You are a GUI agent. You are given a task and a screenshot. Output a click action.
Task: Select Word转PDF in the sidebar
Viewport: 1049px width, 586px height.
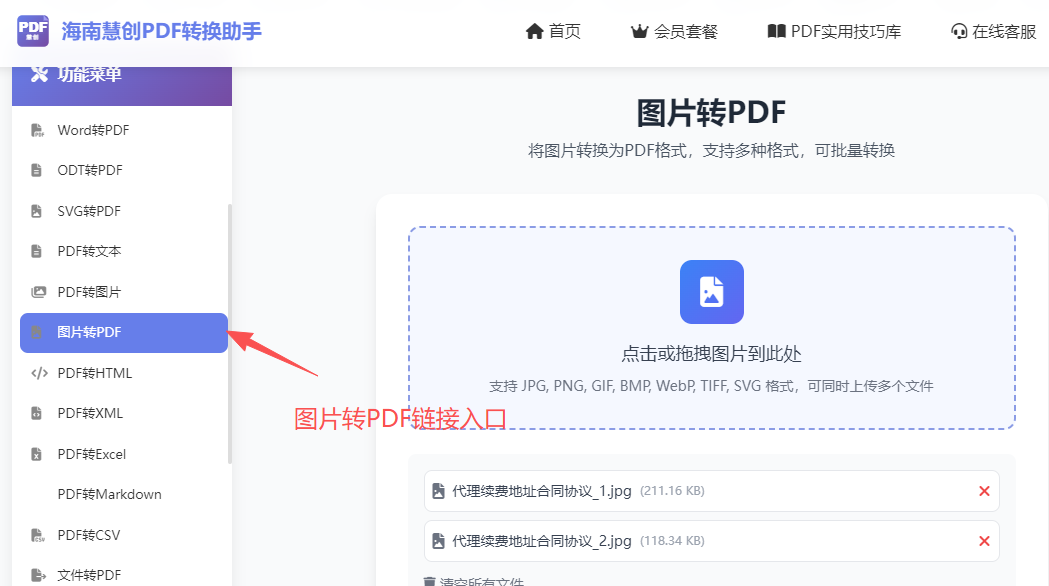[x=124, y=130]
